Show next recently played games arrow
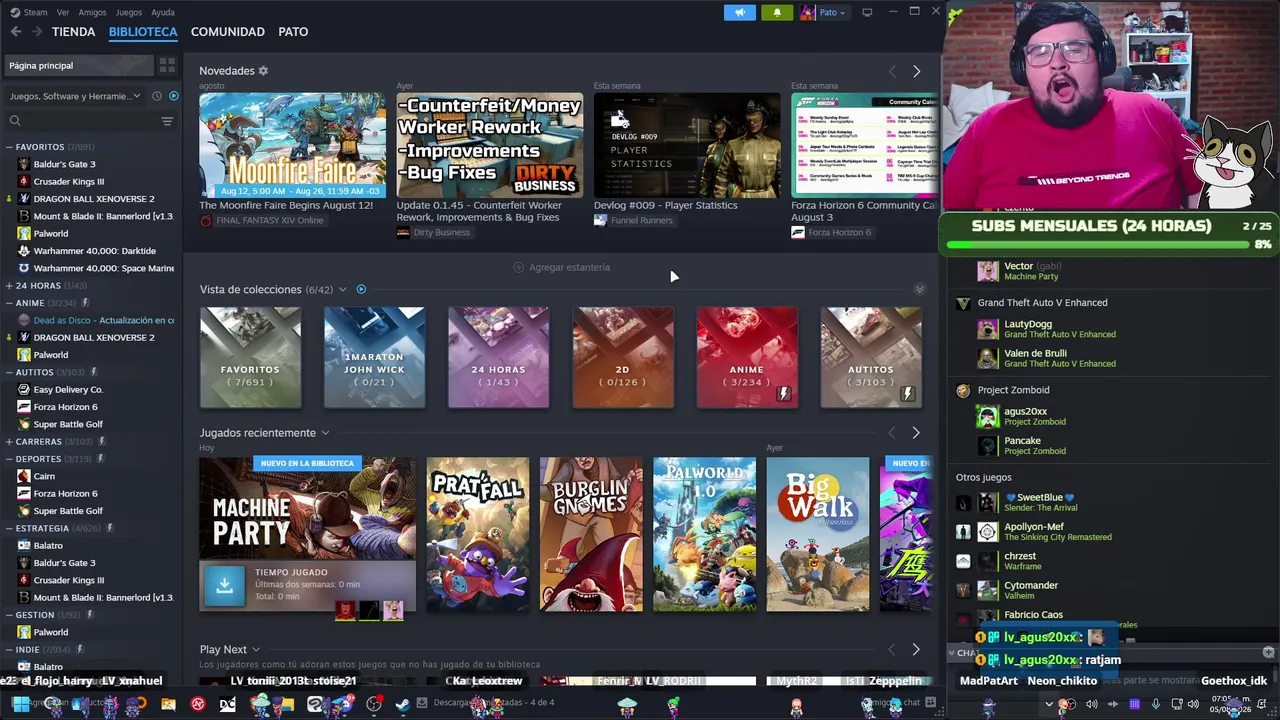The height and width of the screenshot is (720, 1280). pos(916,433)
